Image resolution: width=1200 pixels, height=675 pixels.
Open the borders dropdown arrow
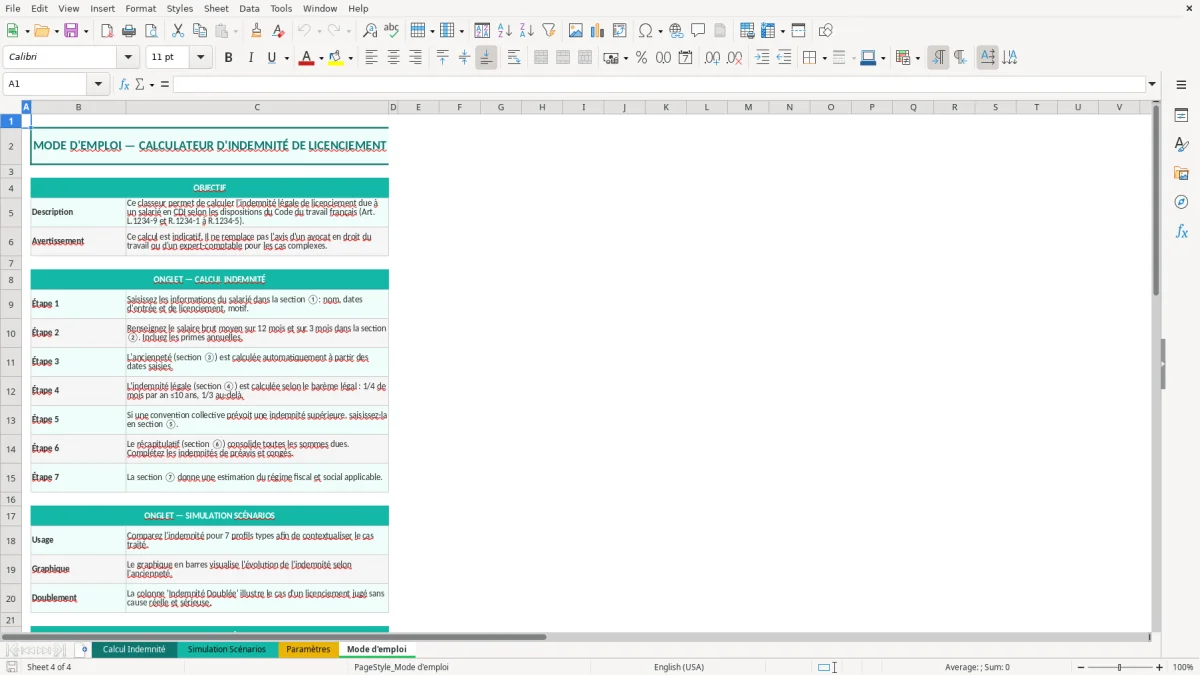coord(824,58)
